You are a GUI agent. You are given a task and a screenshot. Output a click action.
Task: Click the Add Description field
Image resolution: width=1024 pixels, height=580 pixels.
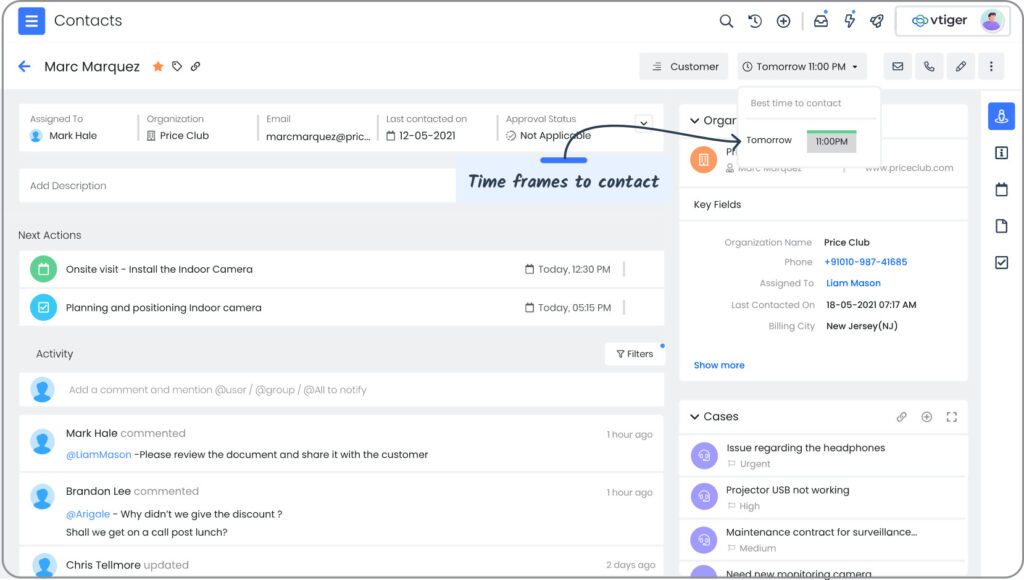tap(238, 185)
